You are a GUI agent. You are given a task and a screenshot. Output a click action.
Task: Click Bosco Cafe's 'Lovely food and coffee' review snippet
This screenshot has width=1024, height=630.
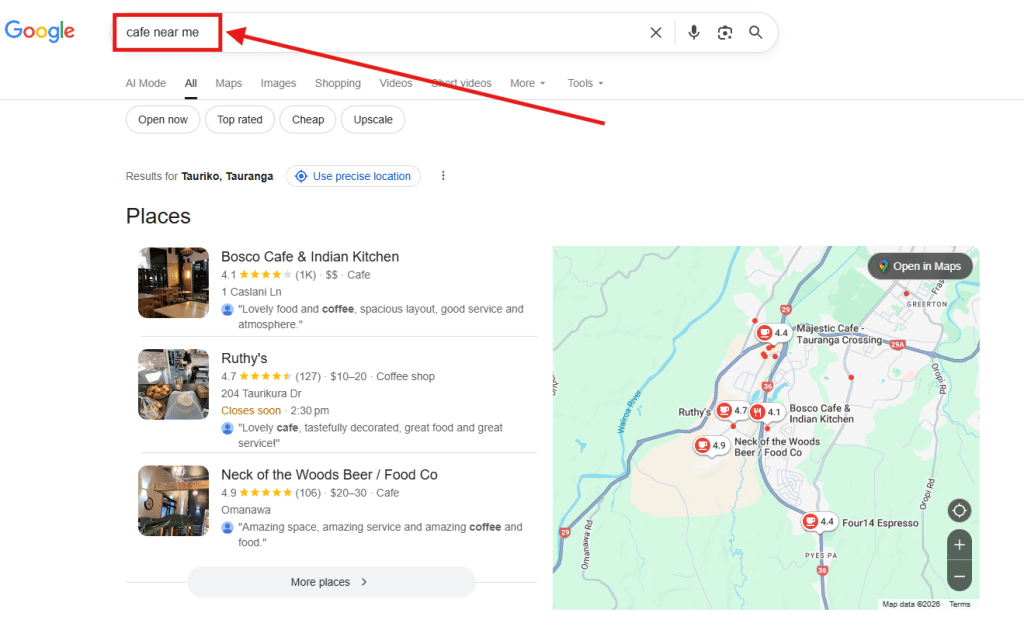381,317
